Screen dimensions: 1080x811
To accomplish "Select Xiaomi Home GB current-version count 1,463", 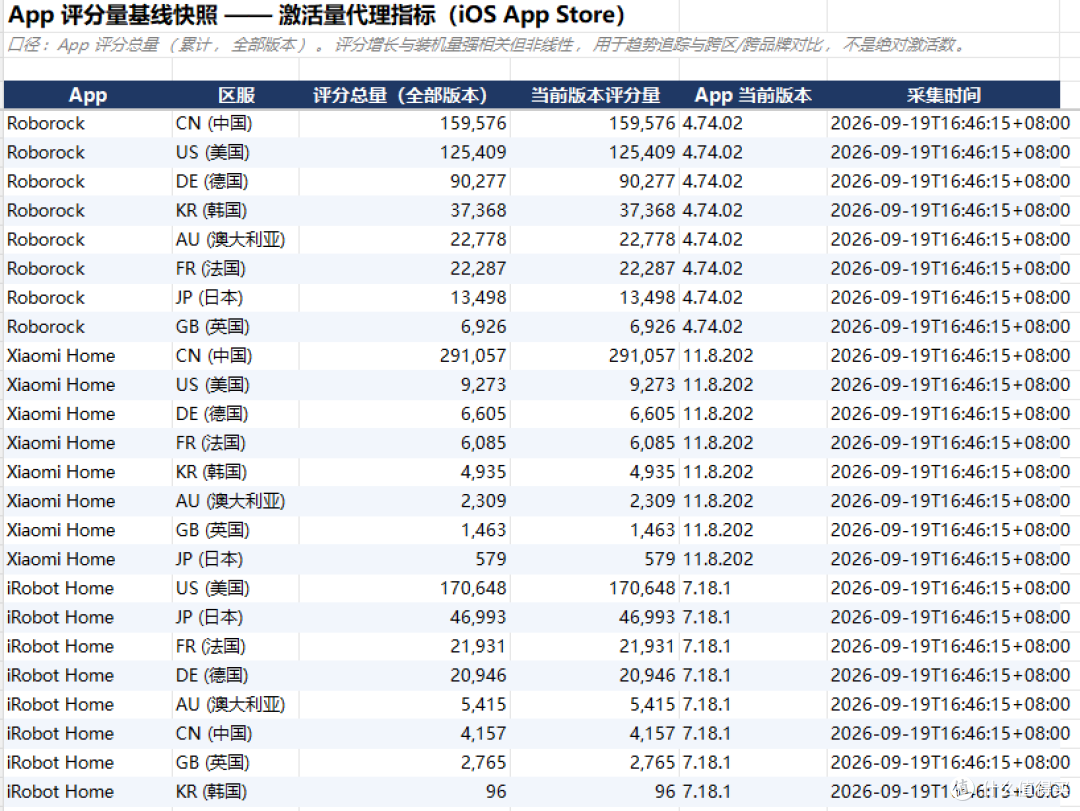I will 652,530.
